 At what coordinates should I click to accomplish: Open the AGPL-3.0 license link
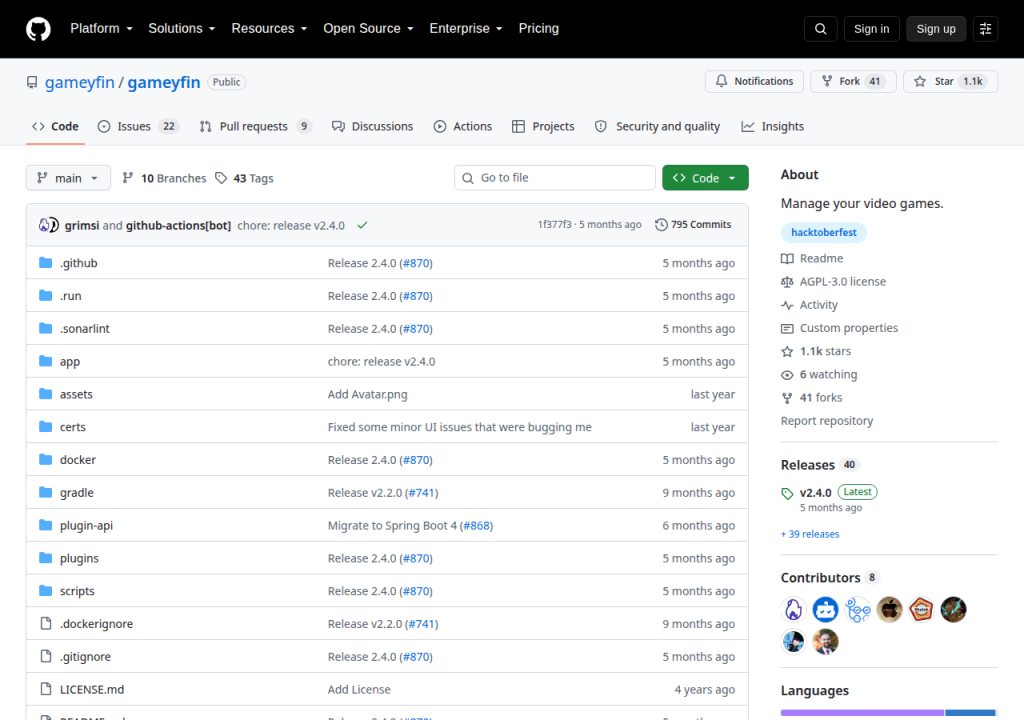click(x=834, y=282)
